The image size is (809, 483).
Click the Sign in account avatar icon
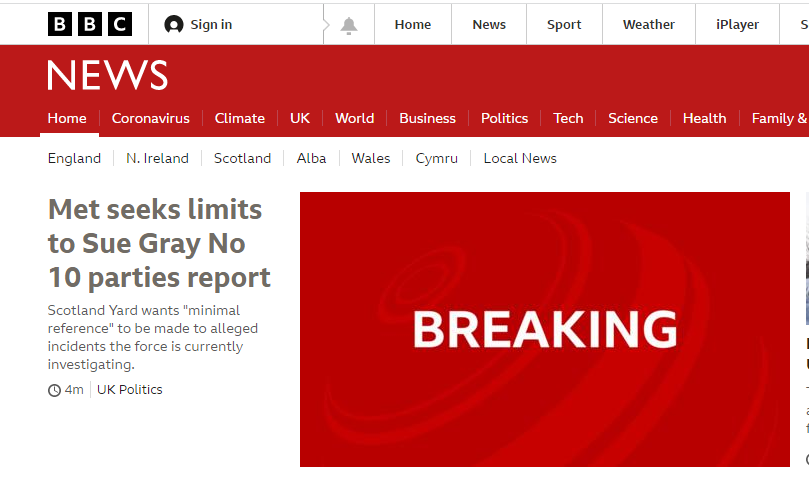click(174, 25)
